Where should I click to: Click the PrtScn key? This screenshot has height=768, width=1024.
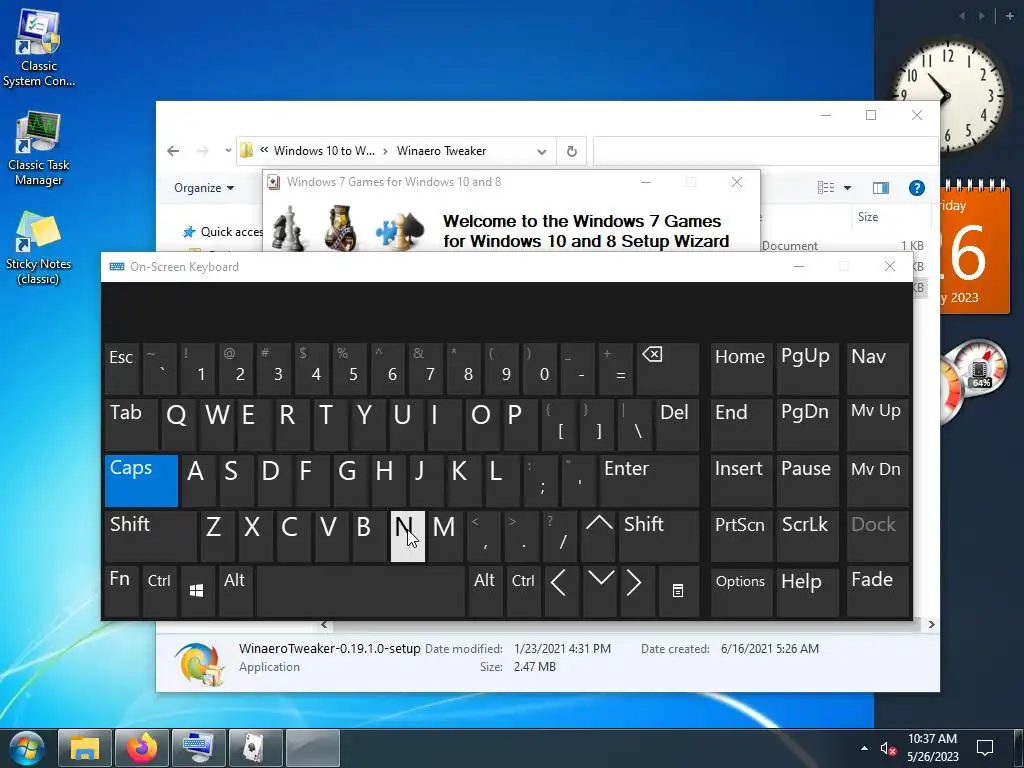[x=741, y=536]
